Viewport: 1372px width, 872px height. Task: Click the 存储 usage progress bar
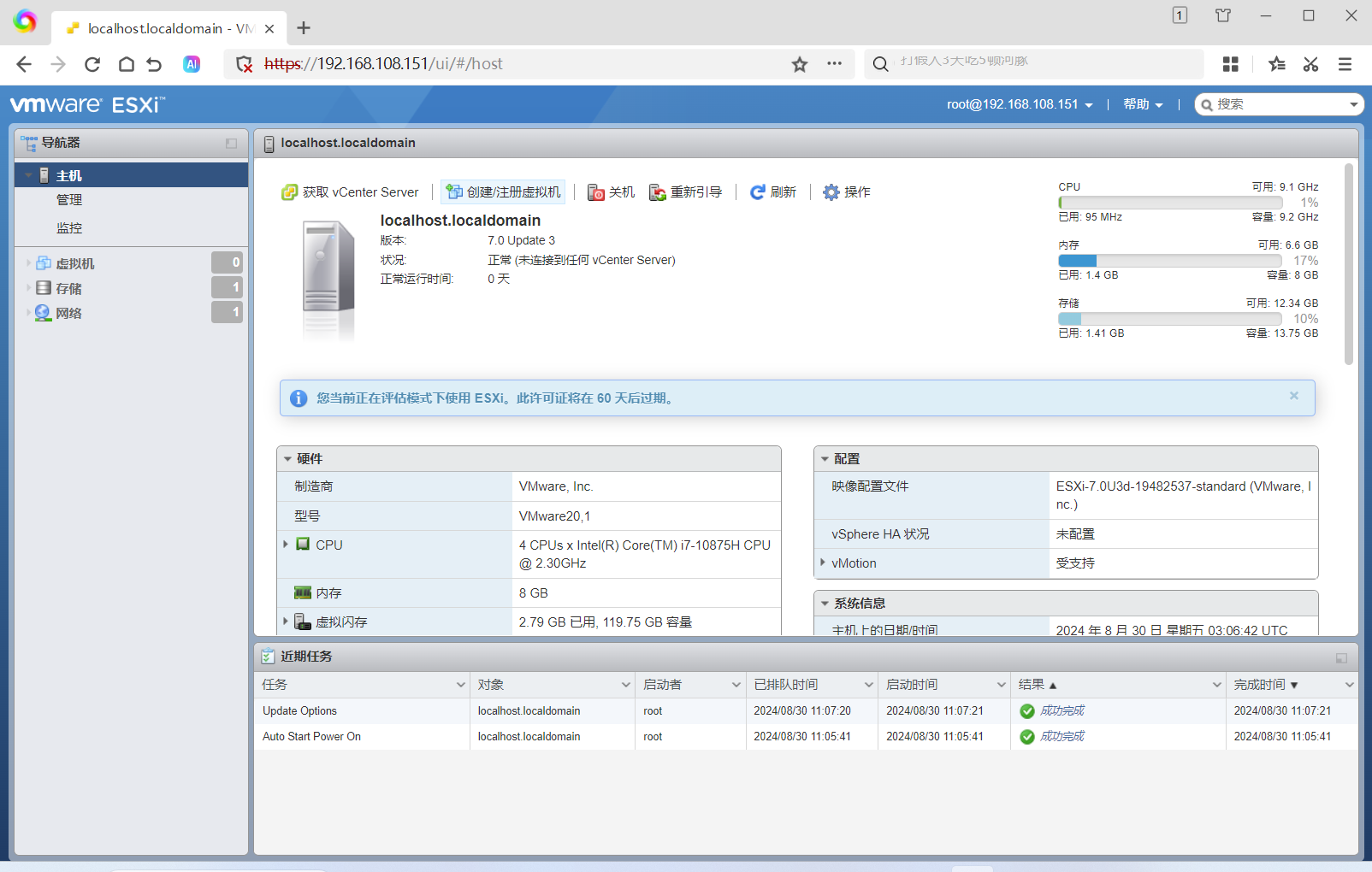pos(1170,319)
